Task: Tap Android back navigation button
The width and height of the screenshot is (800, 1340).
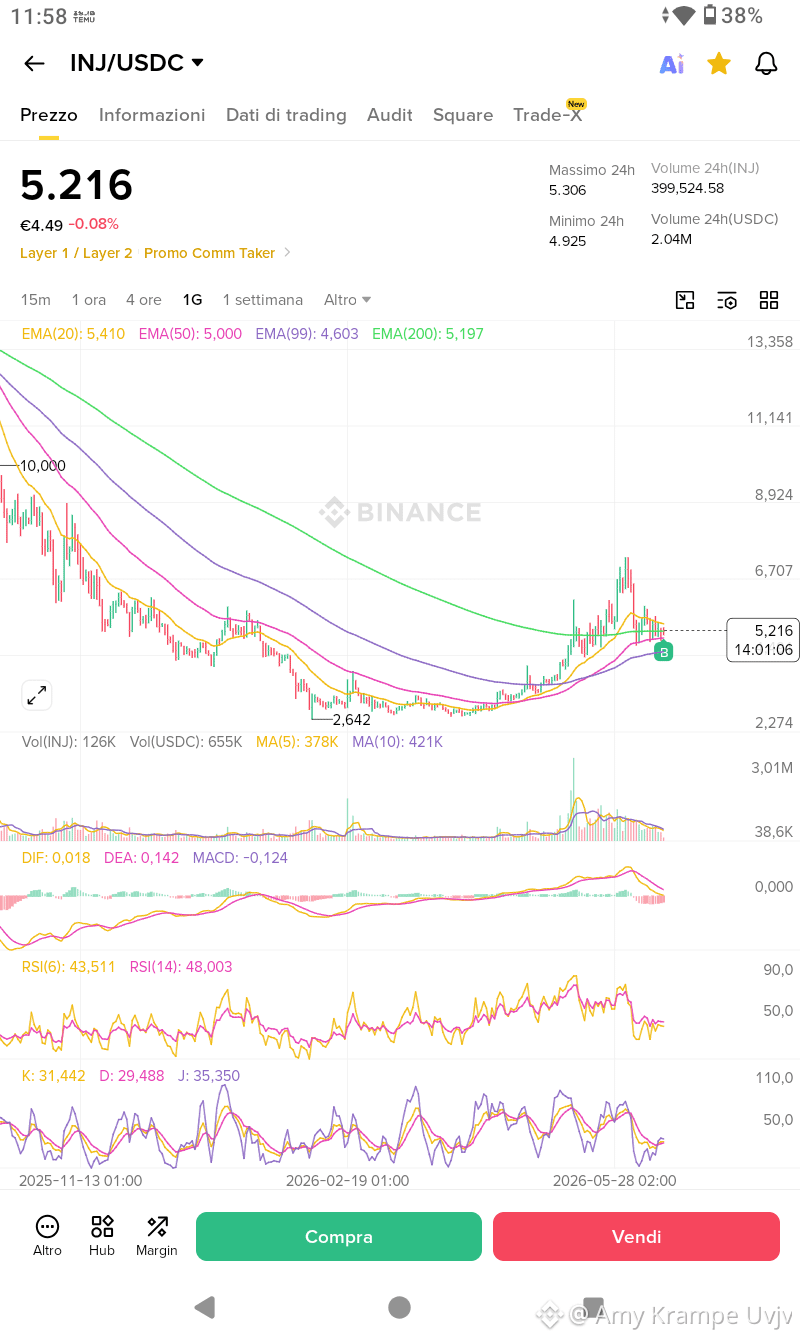Action: tap(205, 1307)
